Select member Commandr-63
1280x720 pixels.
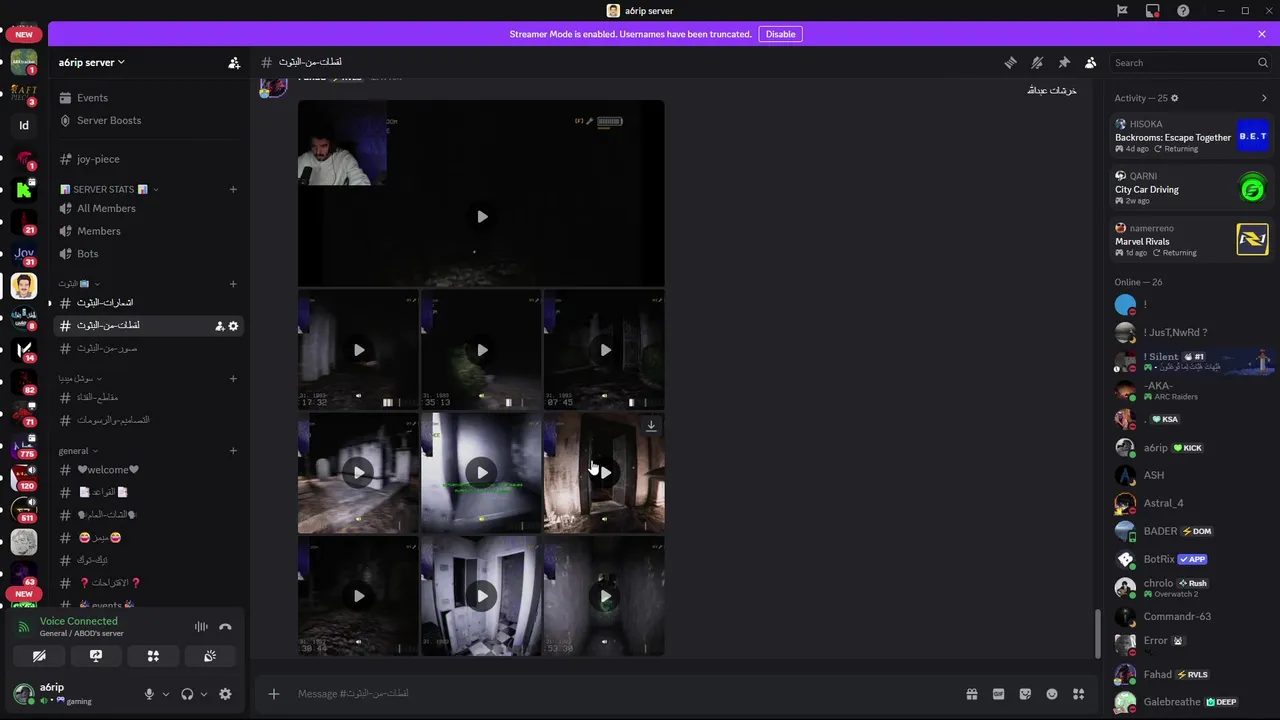(x=1192, y=616)
